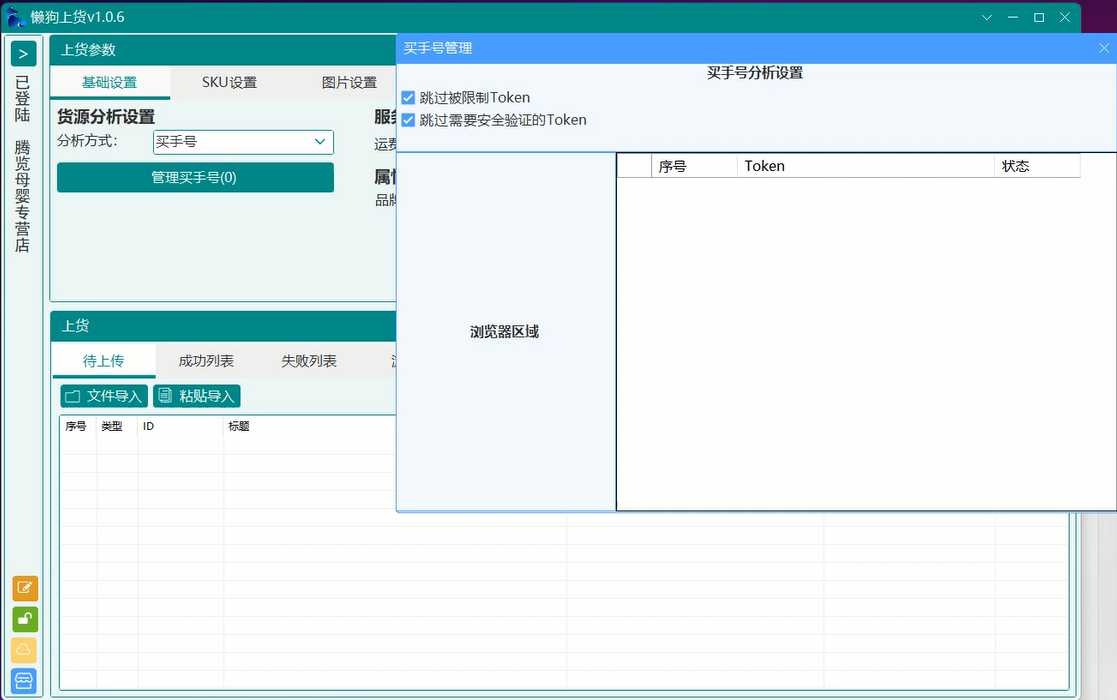The image size is (1117, 700).
Task: Click the 状态 column header in token table
Action: click(1037, 166)
